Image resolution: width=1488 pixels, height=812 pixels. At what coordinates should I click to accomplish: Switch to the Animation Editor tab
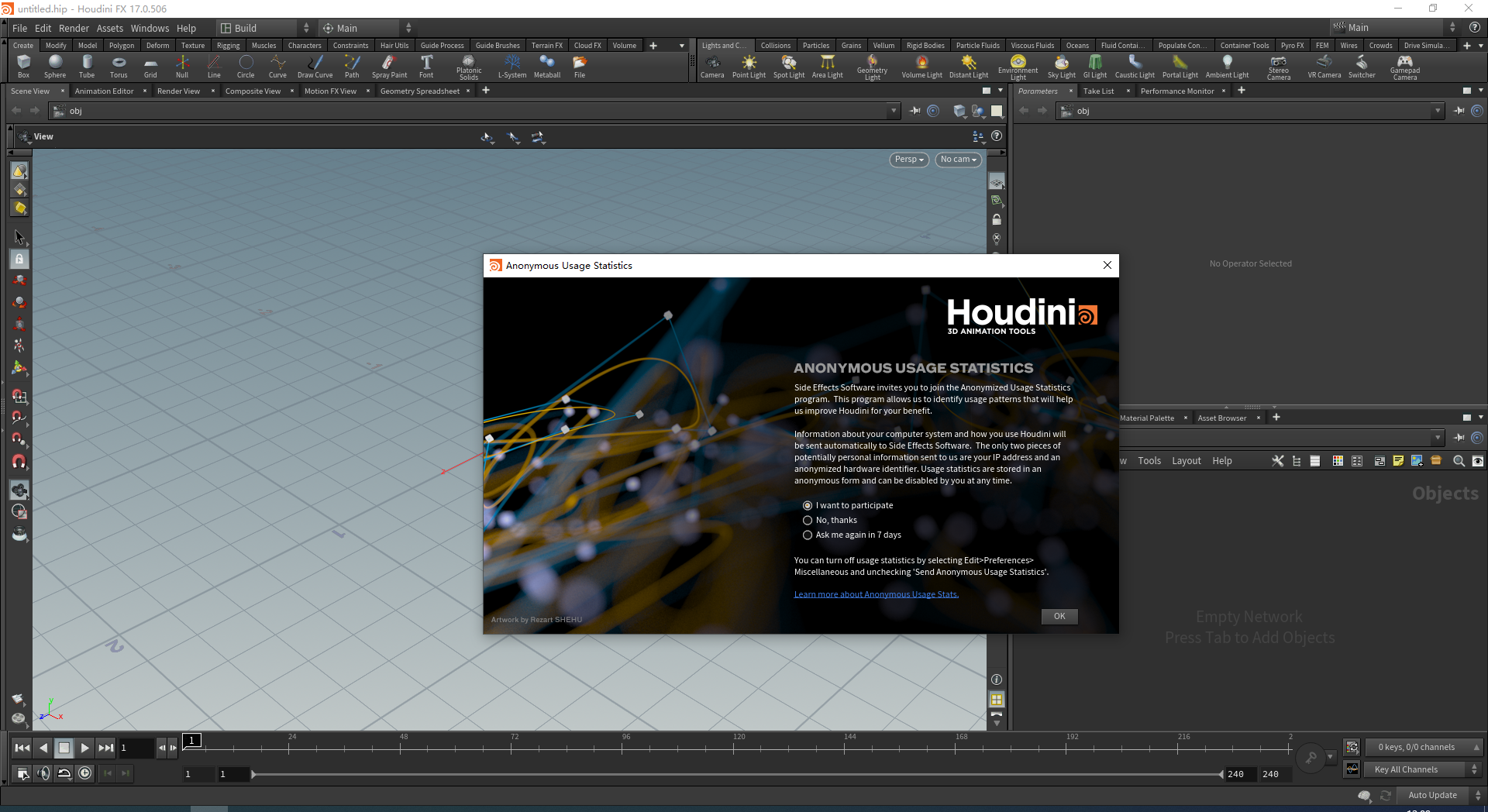point(104,91)
